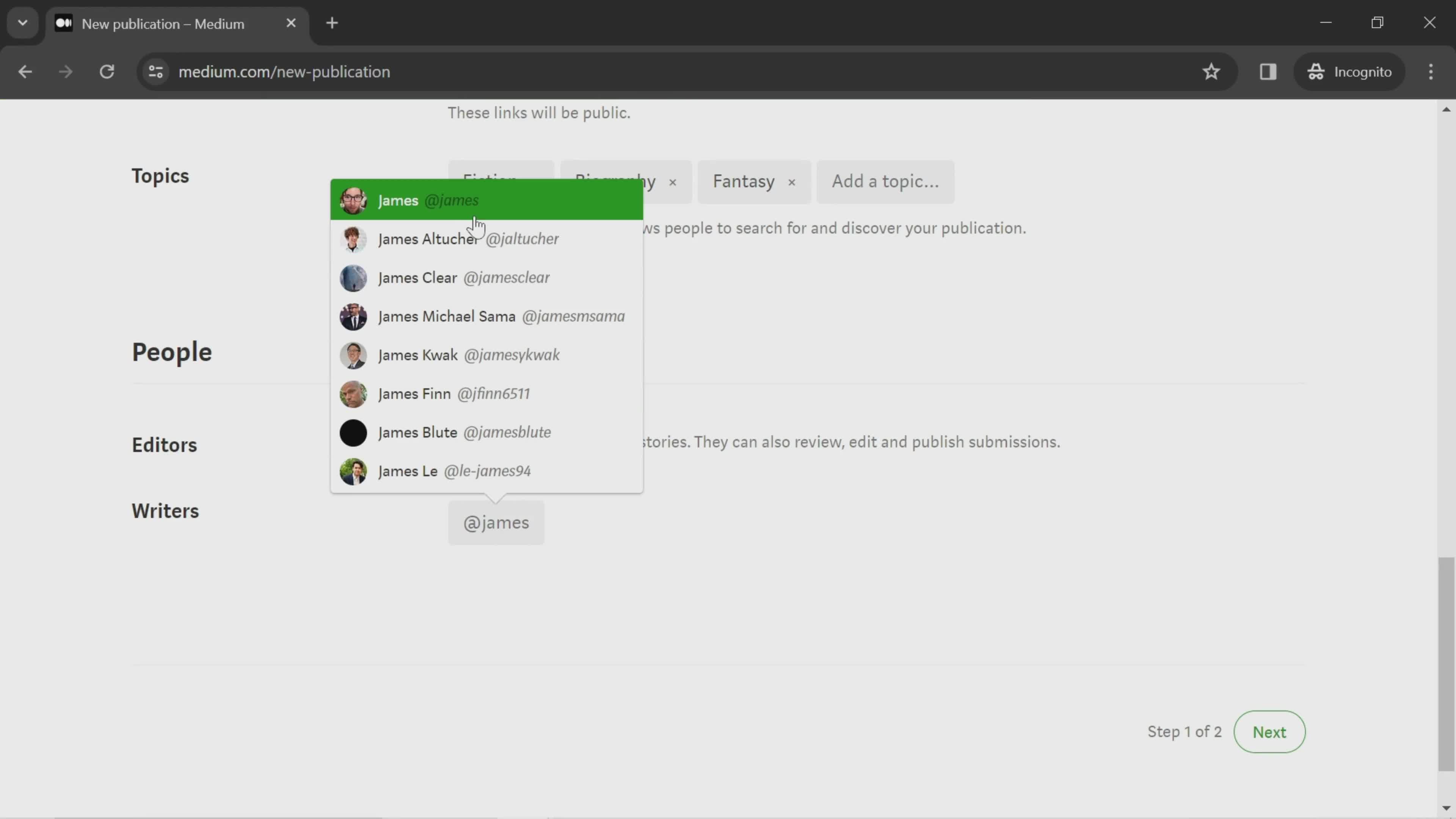
Task: Select James @james from dropdown
Action: [486, 200]
